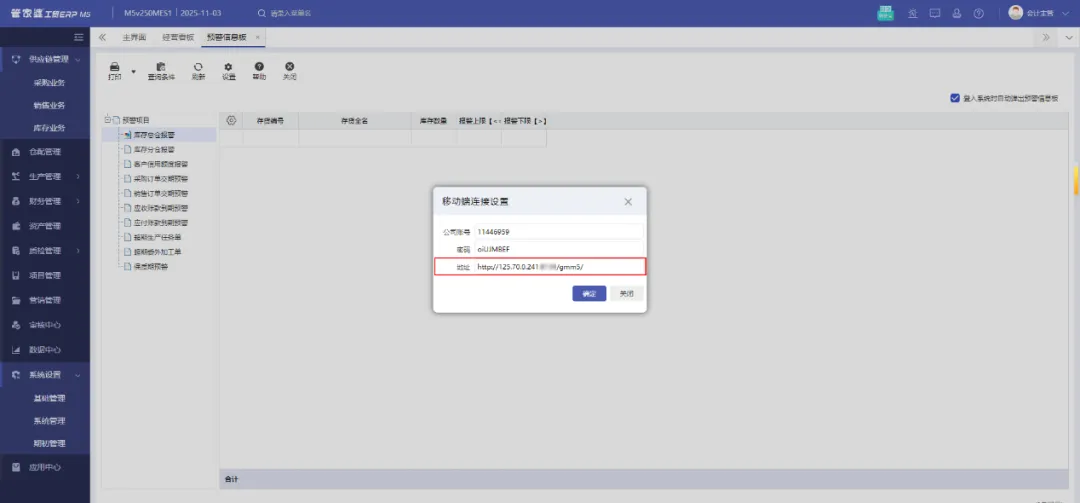The width and height of the screenshot is (1080, 503).
Task: Click the 关闭 (Close) toolbar icon
Action: point(289,70)
